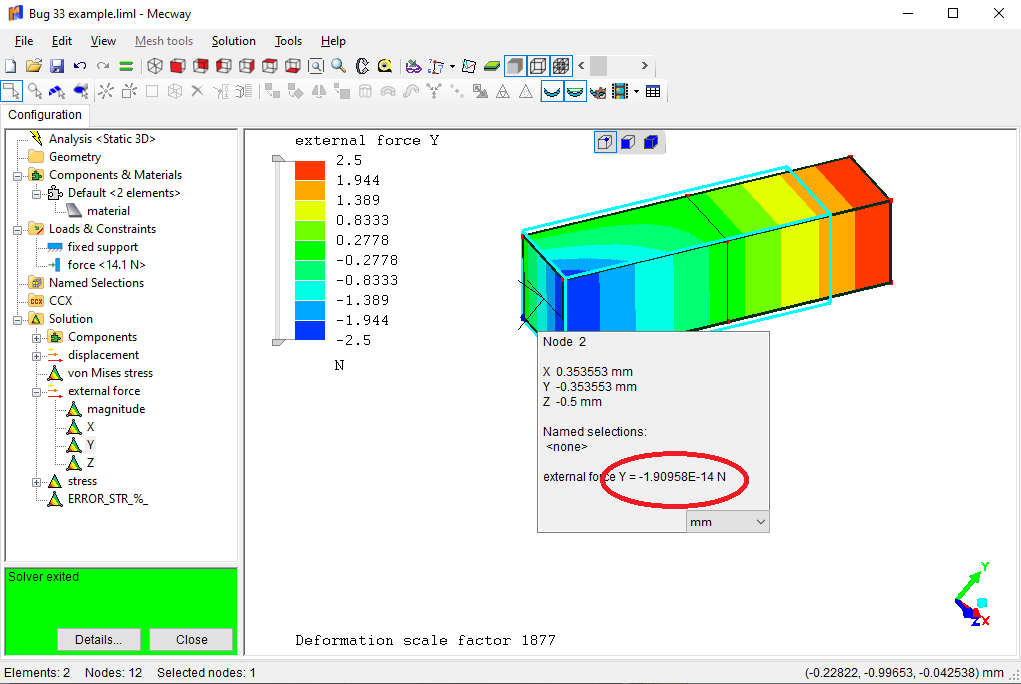The width and height of the screenshot is (1021, 684).
Task: Select the front-face red cube view icon
Action: click(178, 66)
